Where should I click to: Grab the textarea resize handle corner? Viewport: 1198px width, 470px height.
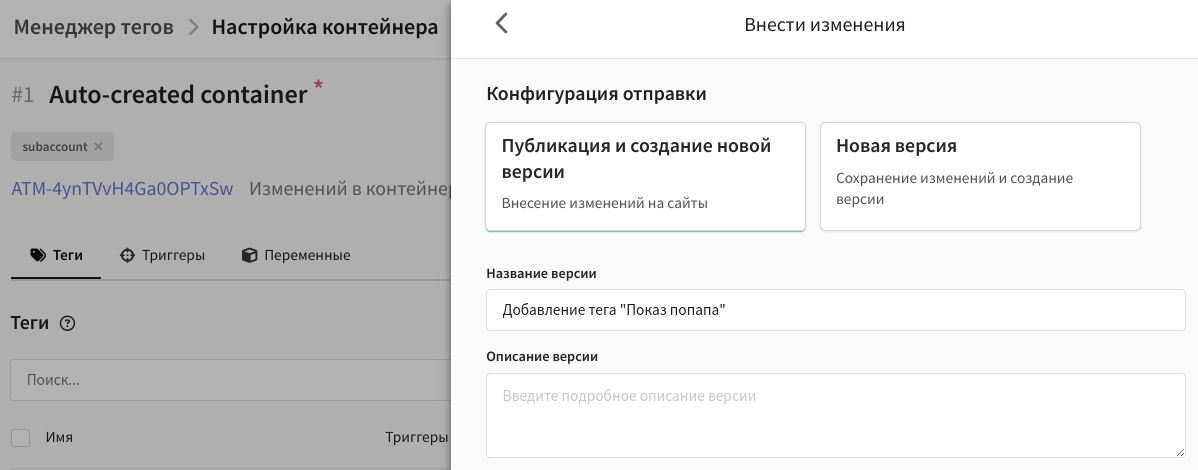coord(1179,452)
